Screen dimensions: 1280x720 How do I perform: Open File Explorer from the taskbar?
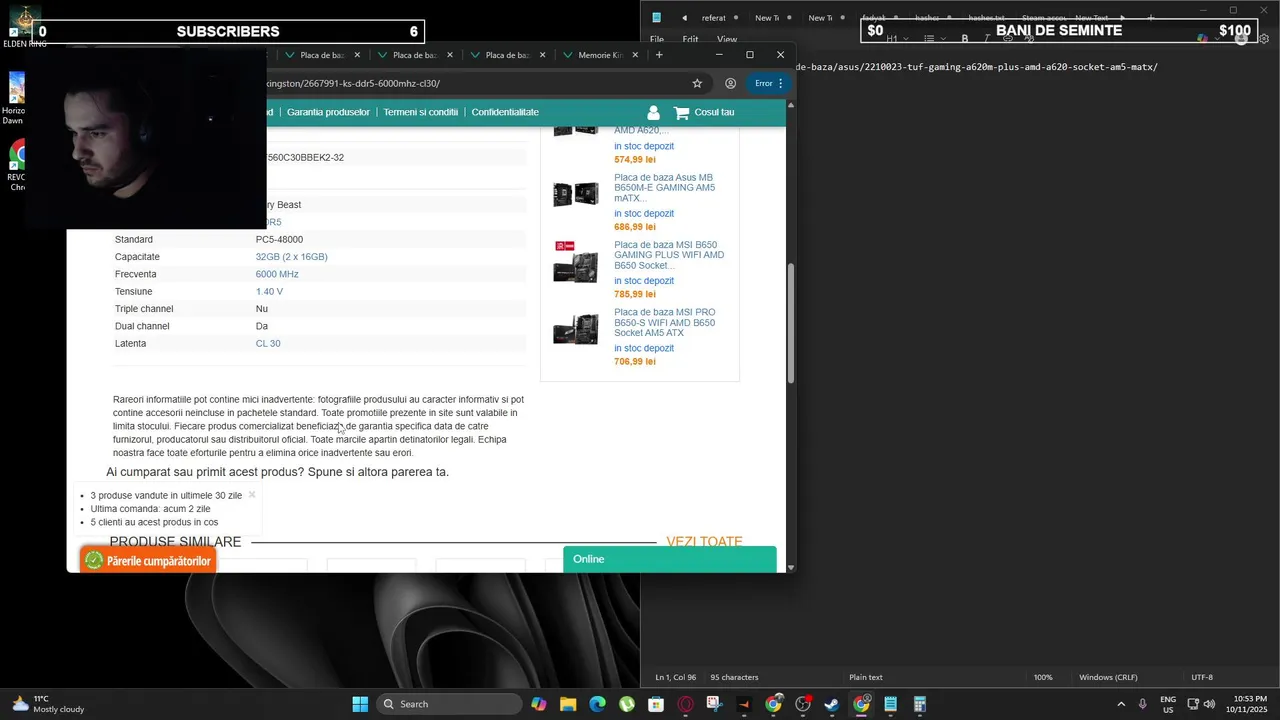(x=568, y=704)
